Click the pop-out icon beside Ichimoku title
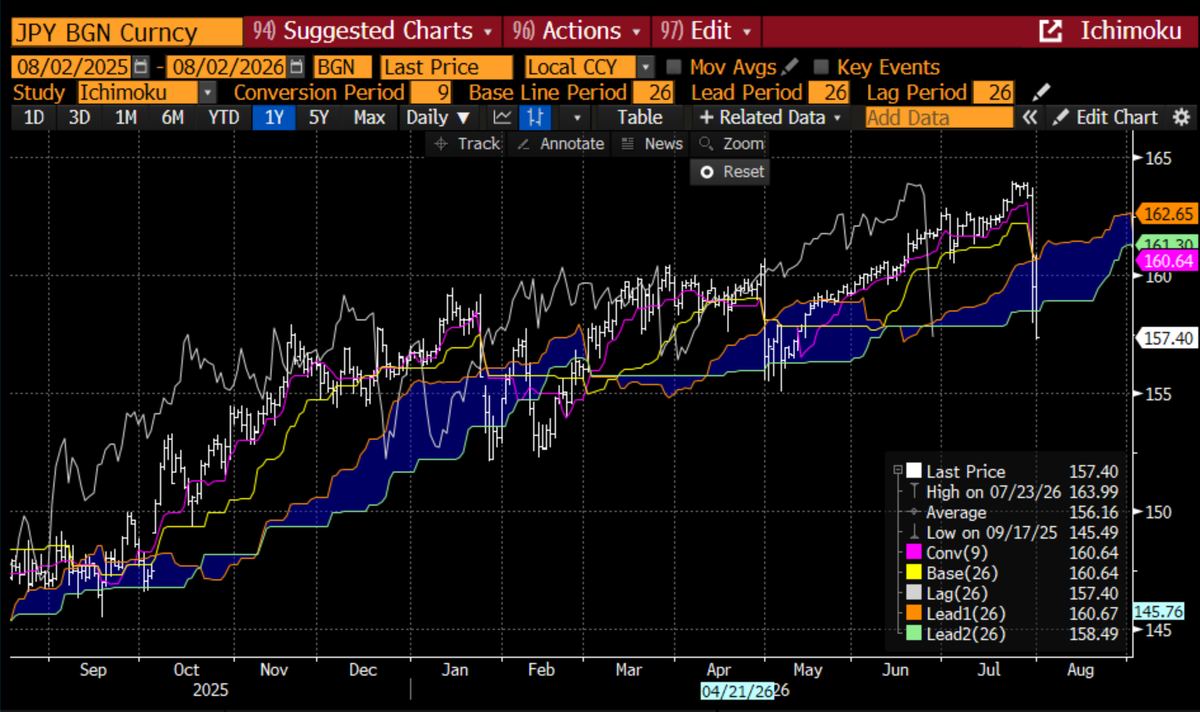This screenshot has height=712, width=1200. pos(1050,31)
